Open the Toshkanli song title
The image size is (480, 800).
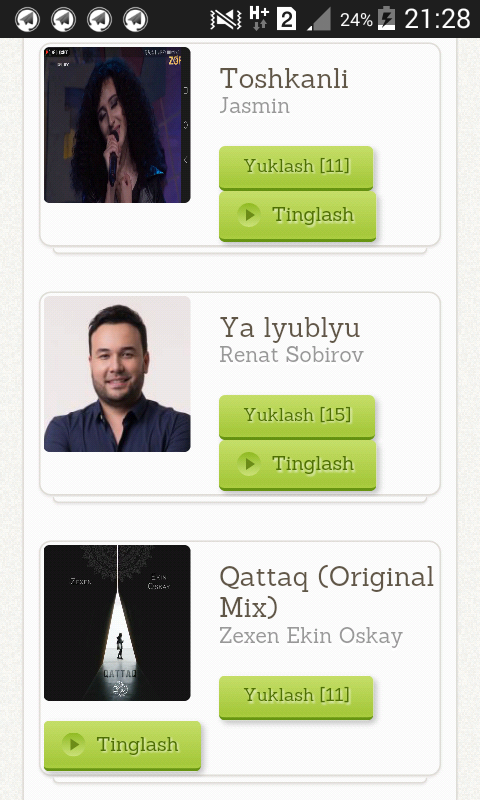(284, 79)
